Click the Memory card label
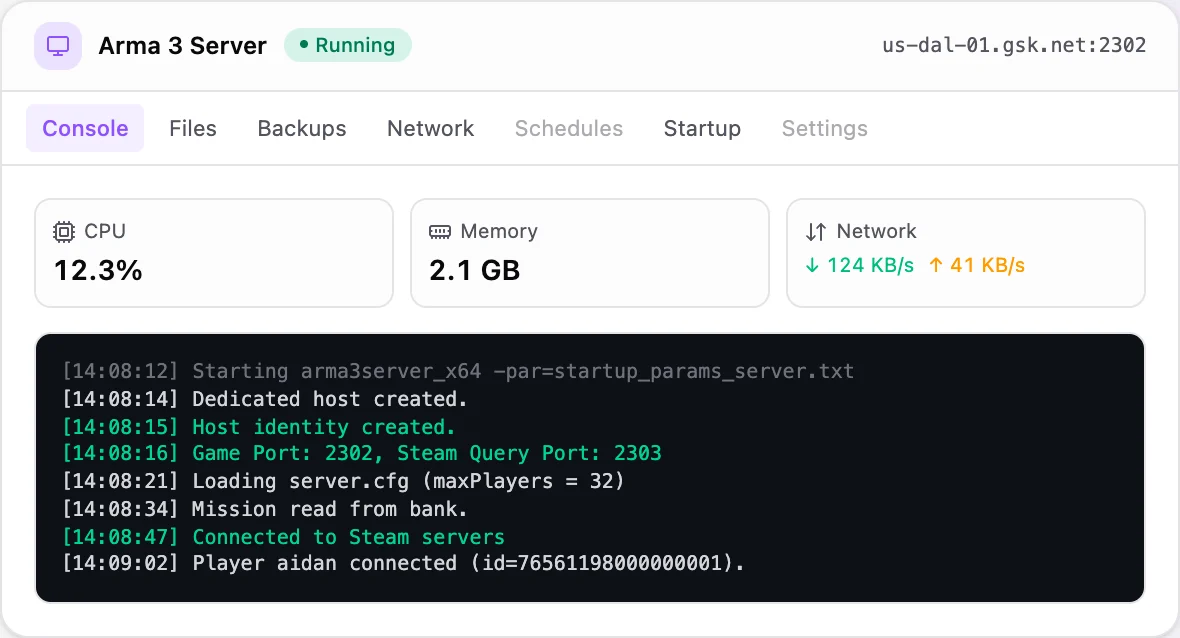The image size is (1180, 638). tap(499, 231)
